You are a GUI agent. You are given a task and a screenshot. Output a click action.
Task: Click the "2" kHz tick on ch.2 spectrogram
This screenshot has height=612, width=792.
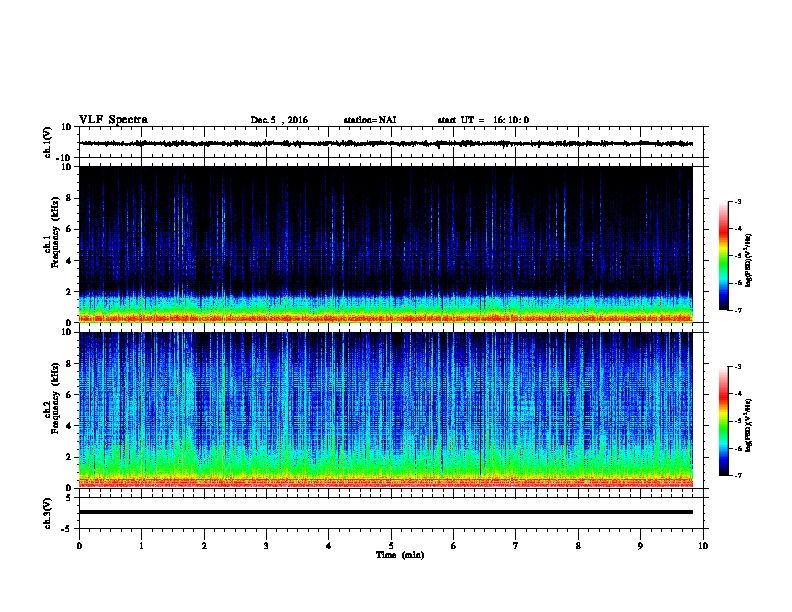(69, 457)
